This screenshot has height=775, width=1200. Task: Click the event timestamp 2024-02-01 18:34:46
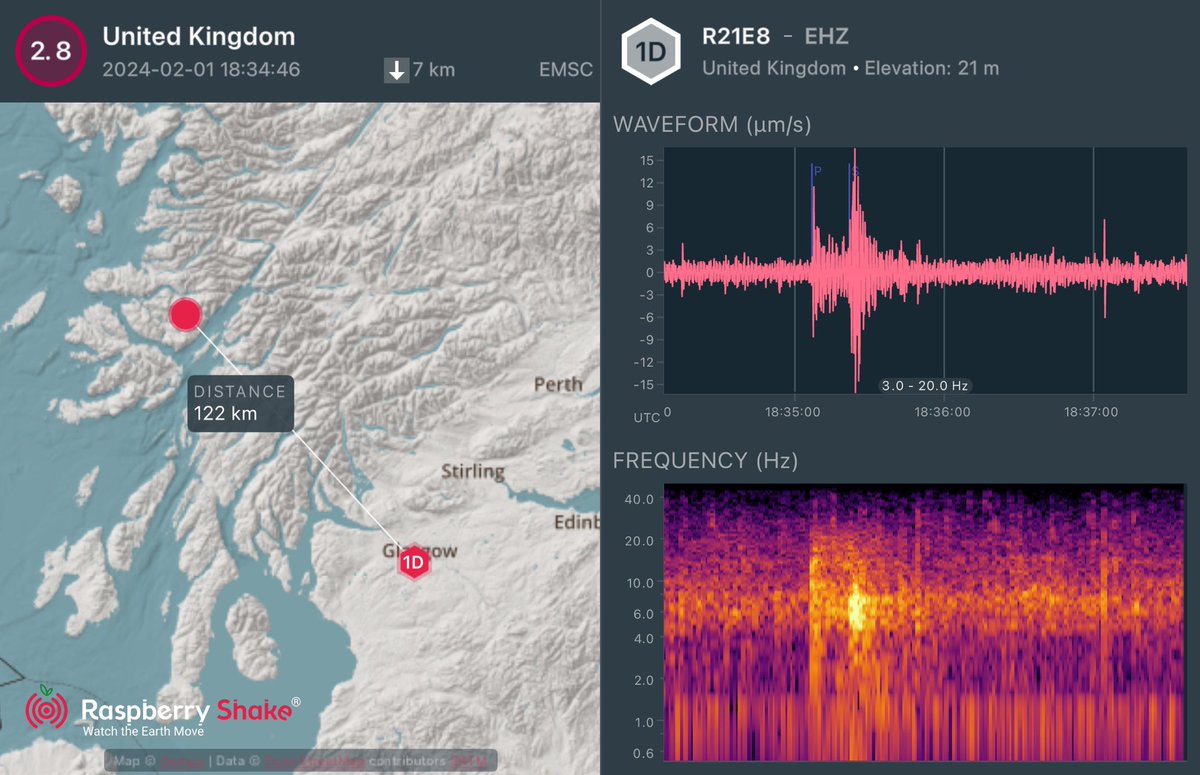click(x=201, y=70)
